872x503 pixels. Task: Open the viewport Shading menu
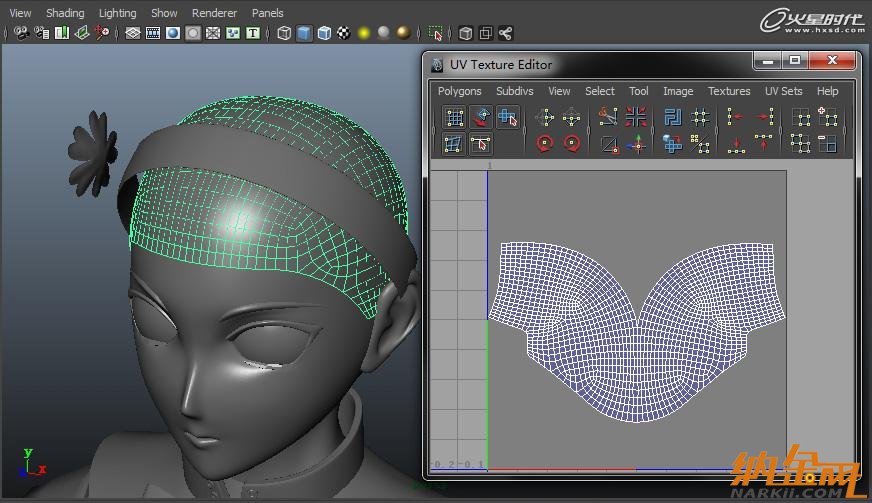click(x=65, y=13)
